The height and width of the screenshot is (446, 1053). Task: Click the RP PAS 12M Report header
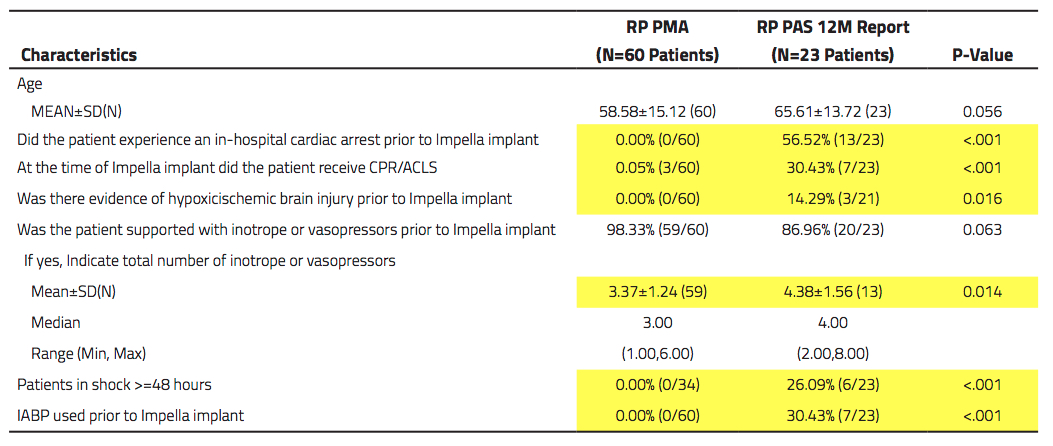tap(832, 41)
